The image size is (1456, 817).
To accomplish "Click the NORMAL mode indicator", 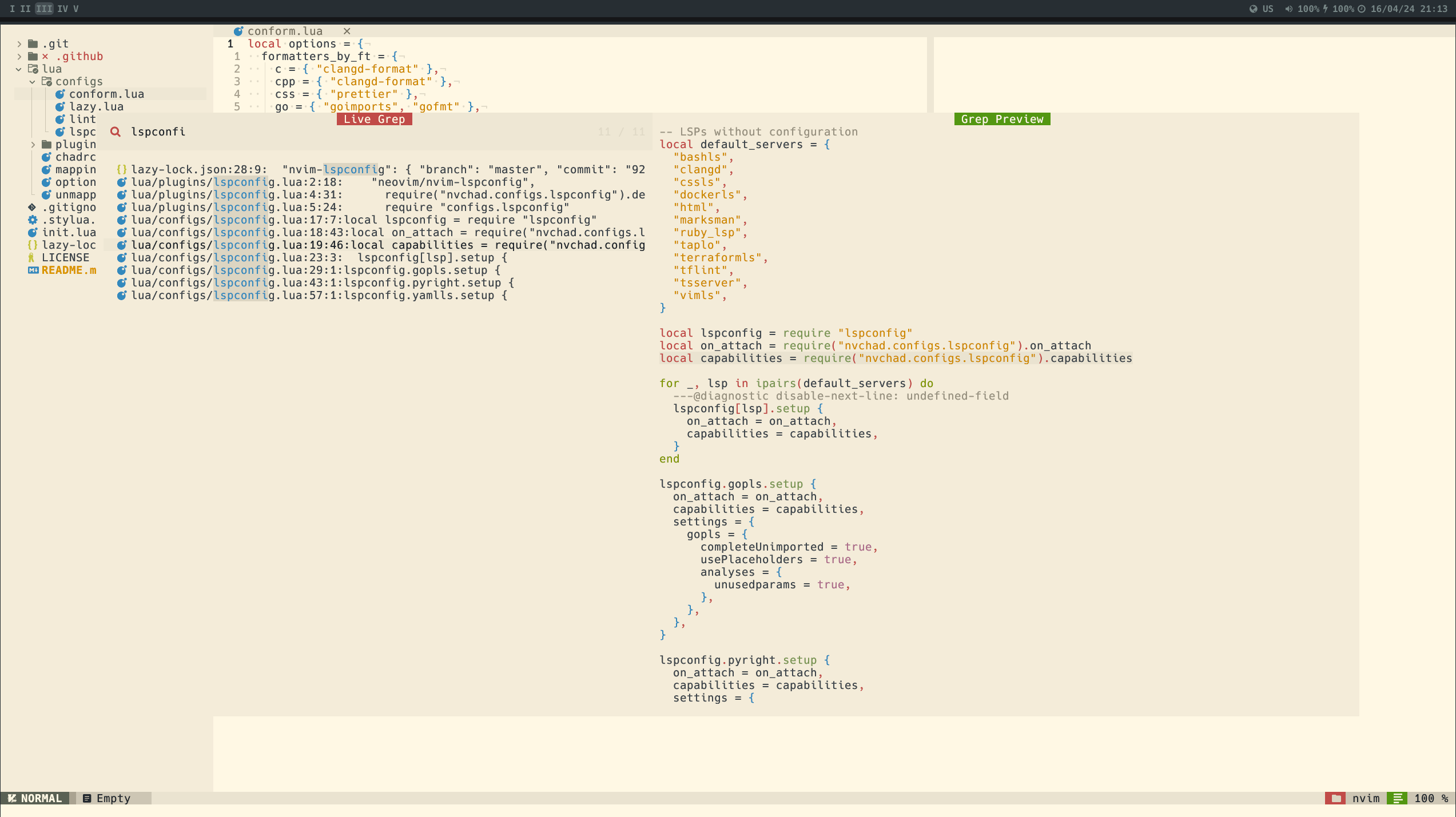I will (x=35, y=799).
